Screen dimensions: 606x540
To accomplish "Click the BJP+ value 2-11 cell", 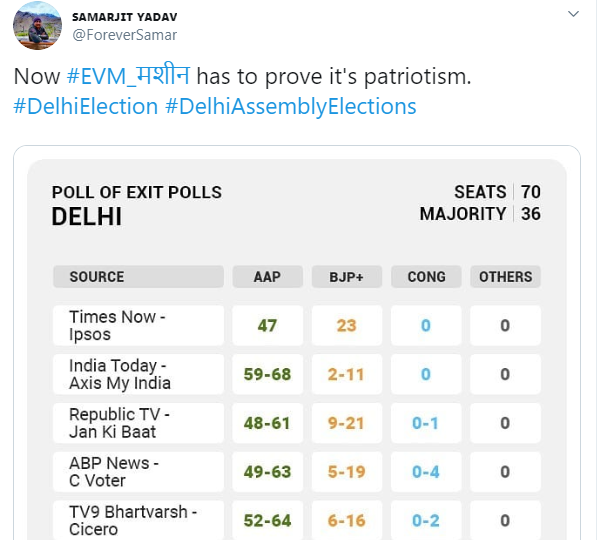I will pos(347,374).
